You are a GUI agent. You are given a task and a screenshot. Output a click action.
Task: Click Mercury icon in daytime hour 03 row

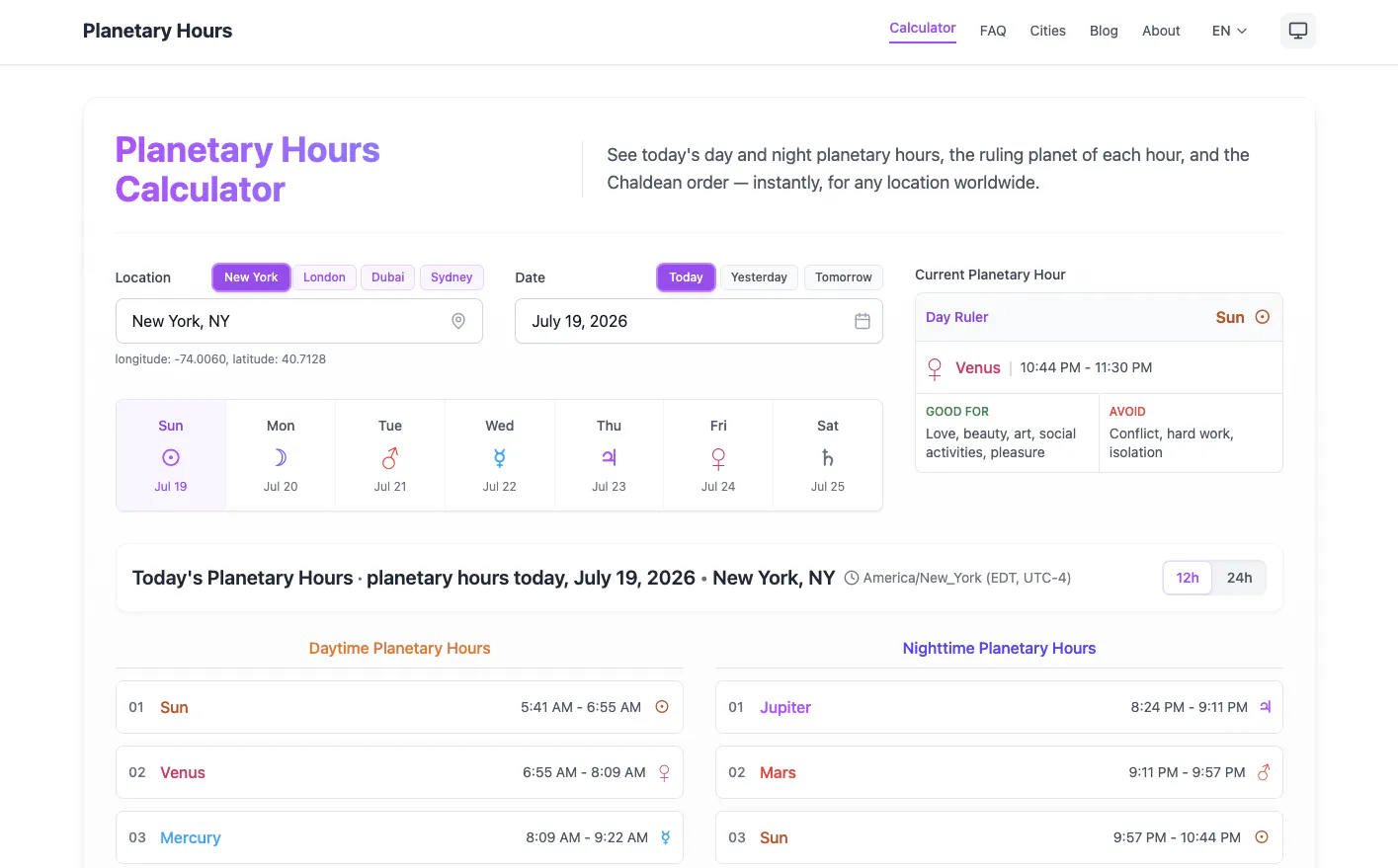click(665, 837)
